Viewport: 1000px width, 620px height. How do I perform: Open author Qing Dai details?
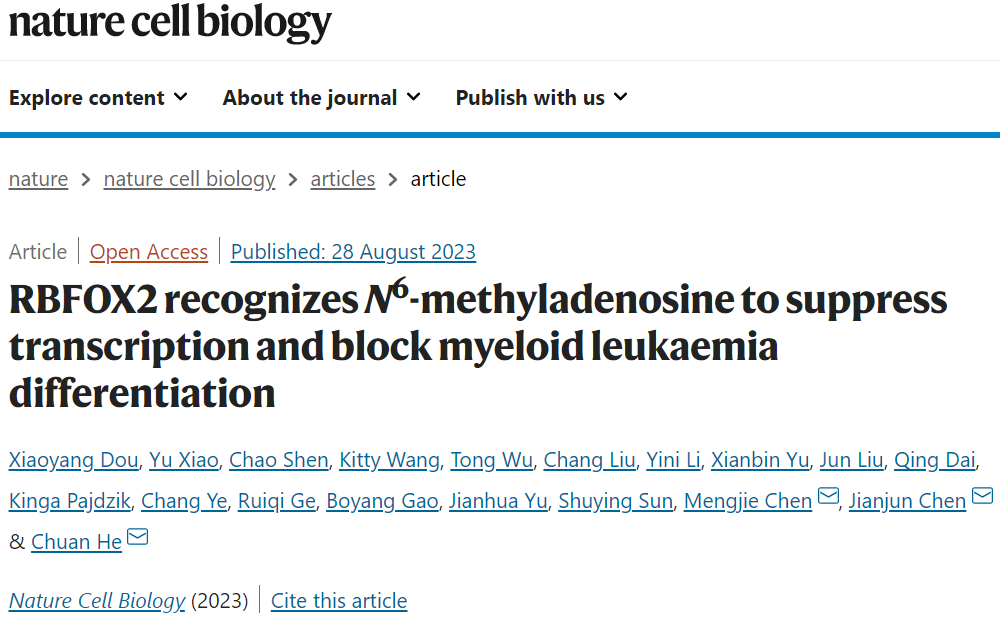coord(934,460)
